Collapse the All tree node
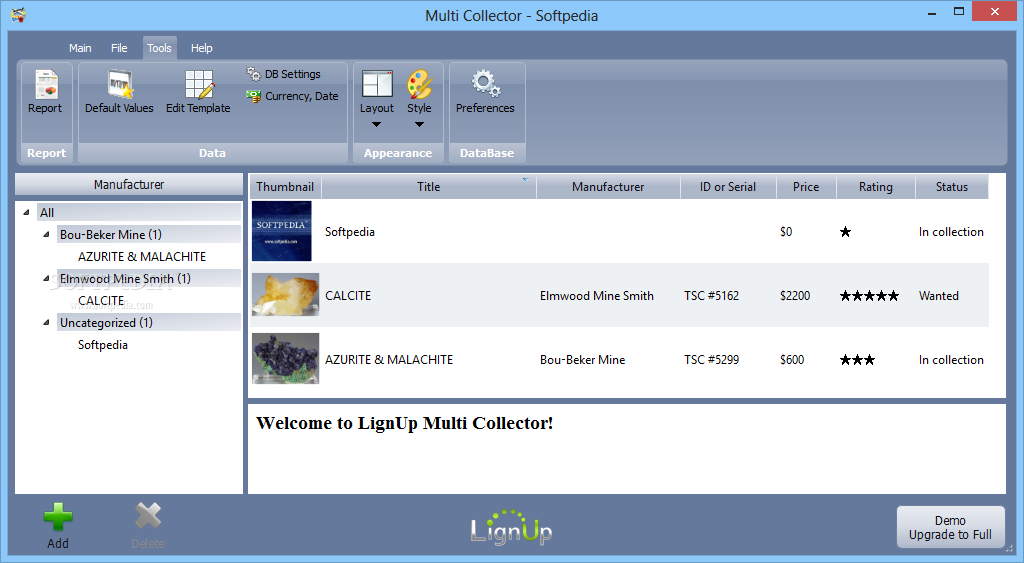This screenshot has width=1024, height=563. [26, 212]
